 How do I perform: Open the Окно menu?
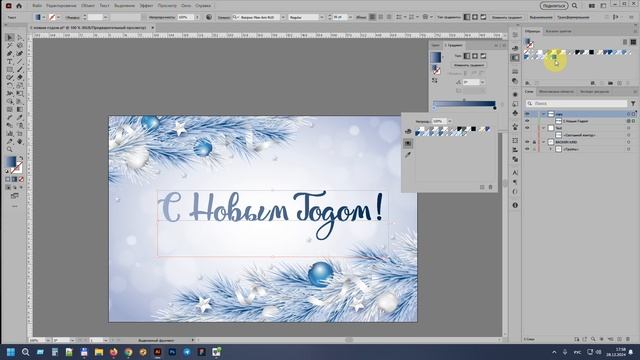(186, 6)
